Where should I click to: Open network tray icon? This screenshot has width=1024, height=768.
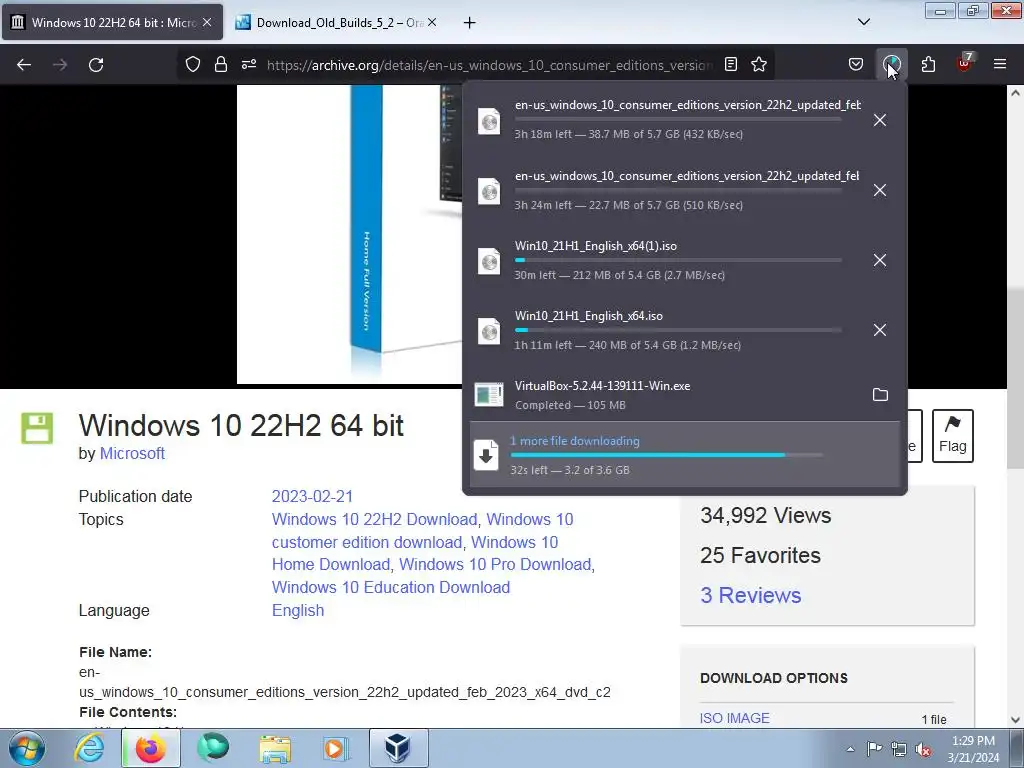pos(899,749)
